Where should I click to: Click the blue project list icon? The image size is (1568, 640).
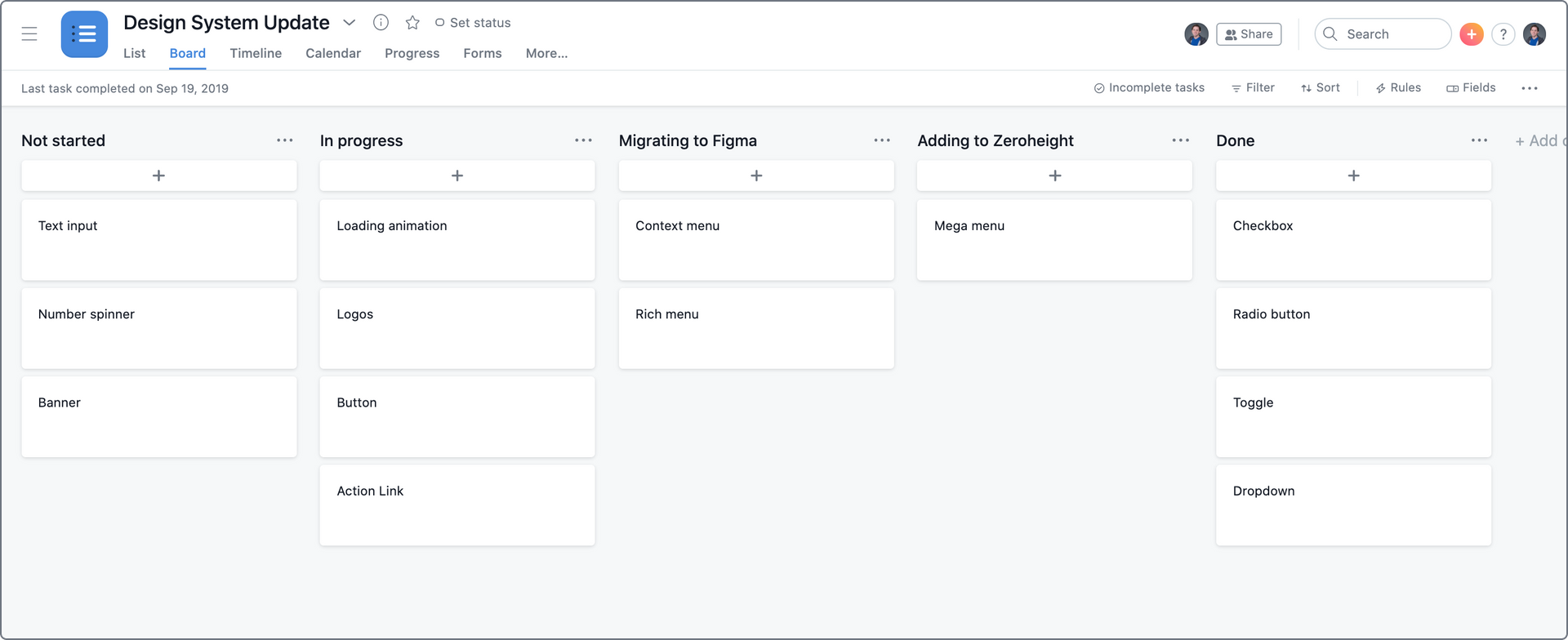[x=84, y=34]
